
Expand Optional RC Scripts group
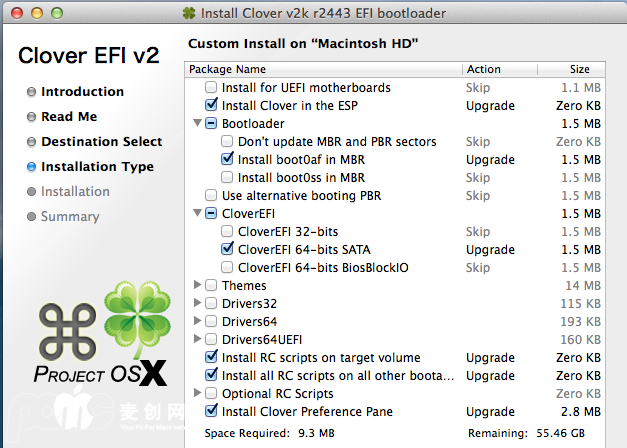(196, 393)
